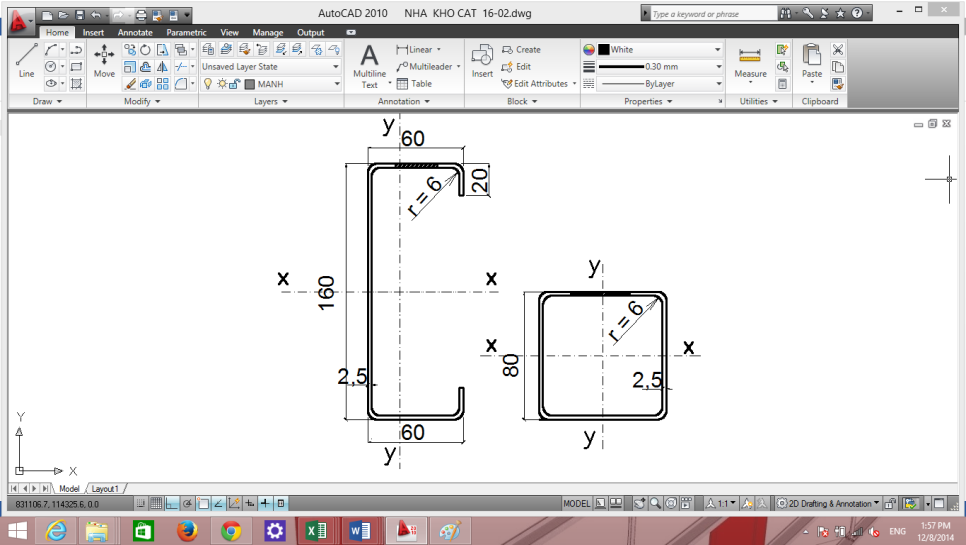Open the AutoCAD application menu logo

click(x=20, y=20)
